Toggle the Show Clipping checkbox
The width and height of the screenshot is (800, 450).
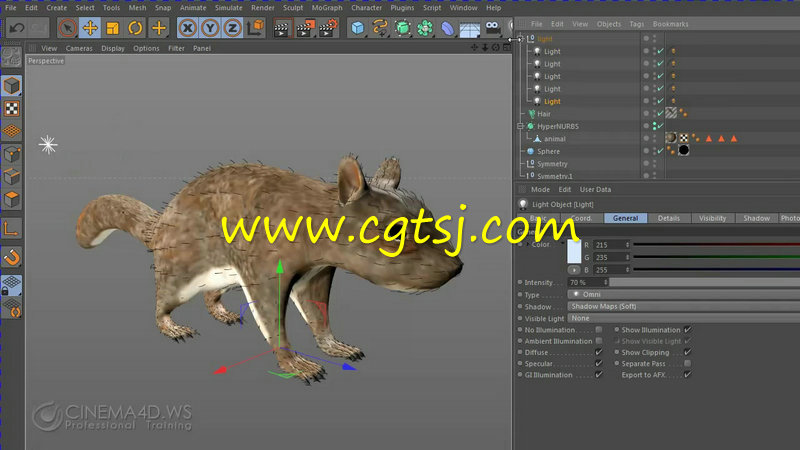click(x=688, y=352)
